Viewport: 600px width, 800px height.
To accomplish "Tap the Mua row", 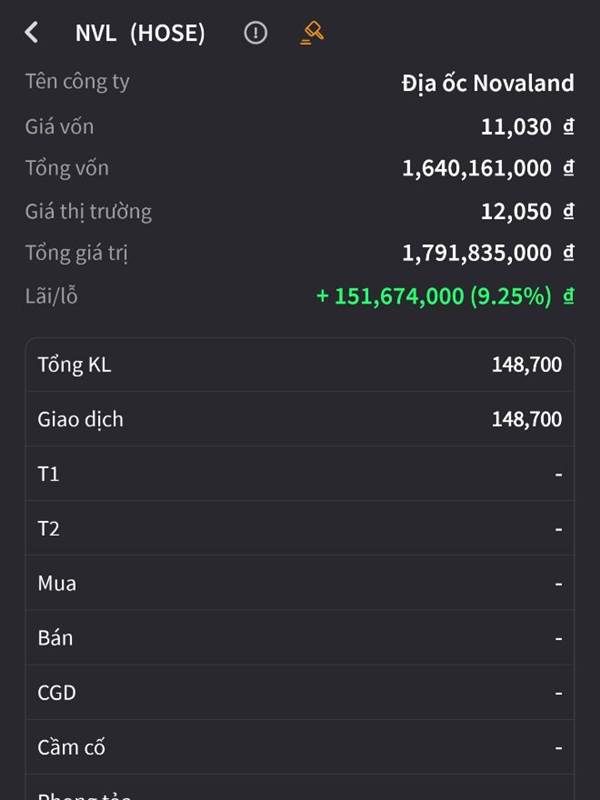I will [300, 583].
